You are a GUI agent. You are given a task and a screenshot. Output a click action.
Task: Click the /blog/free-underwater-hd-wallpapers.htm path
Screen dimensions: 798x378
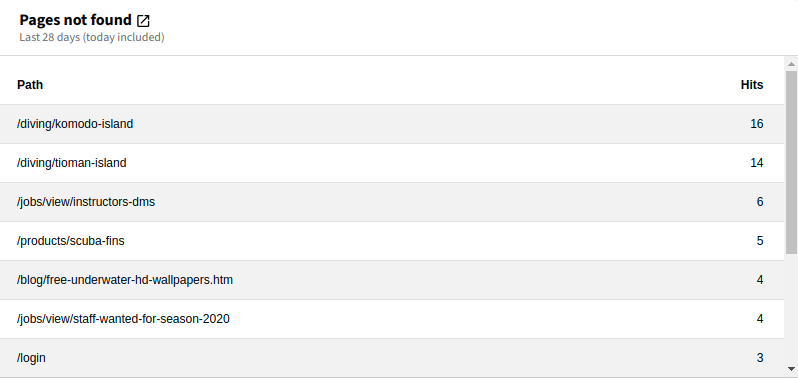tap(125, 280)
